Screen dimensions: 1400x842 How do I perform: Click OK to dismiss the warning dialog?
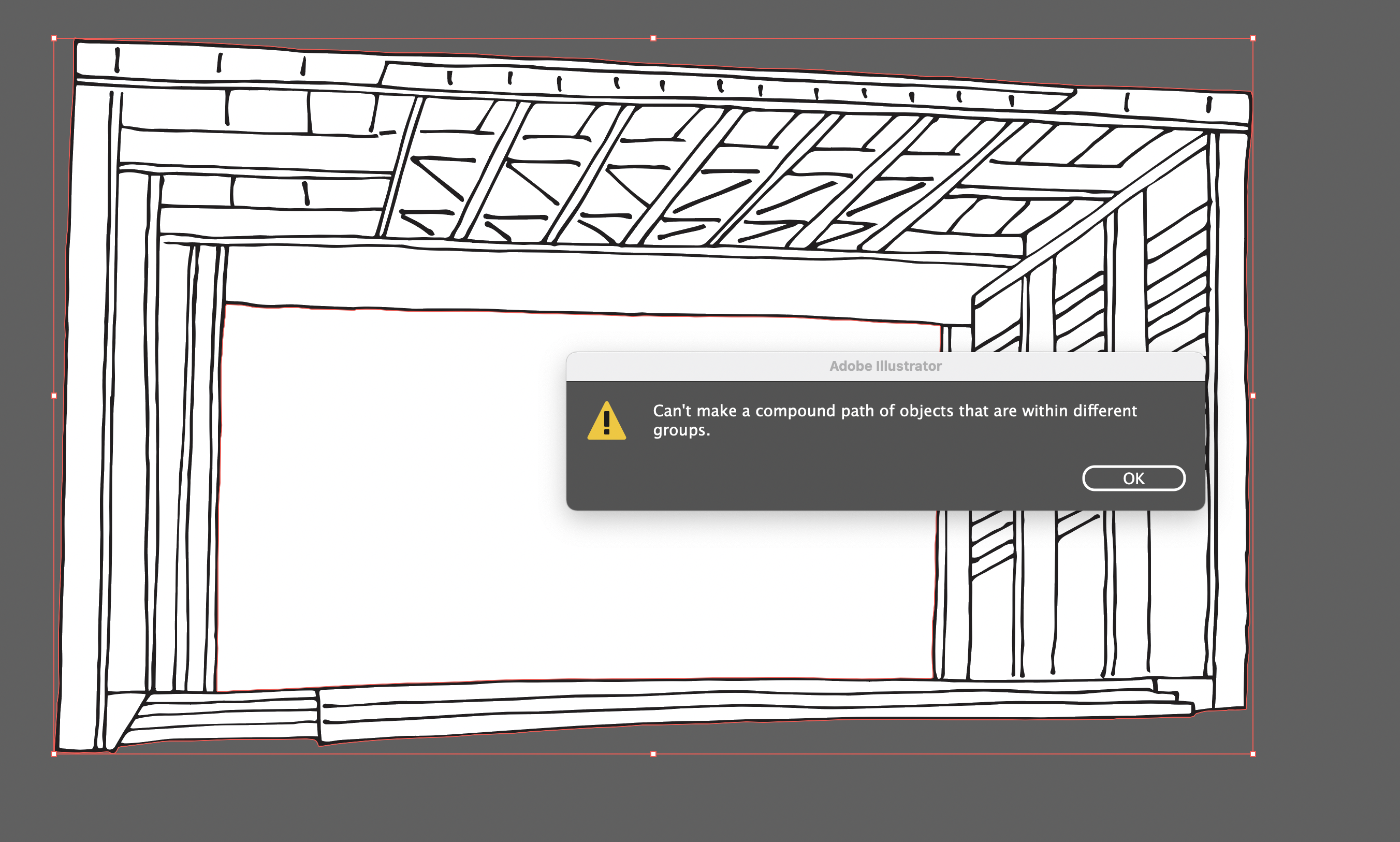[1133, 478]
